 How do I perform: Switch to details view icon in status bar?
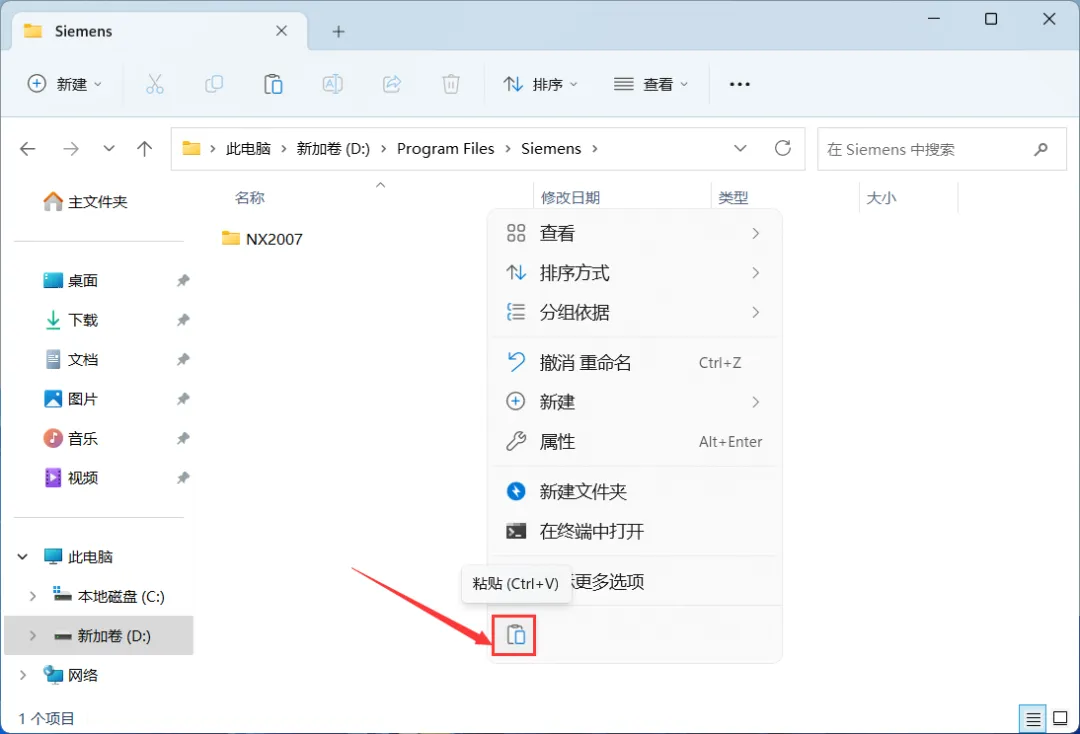coord(1033,719)
